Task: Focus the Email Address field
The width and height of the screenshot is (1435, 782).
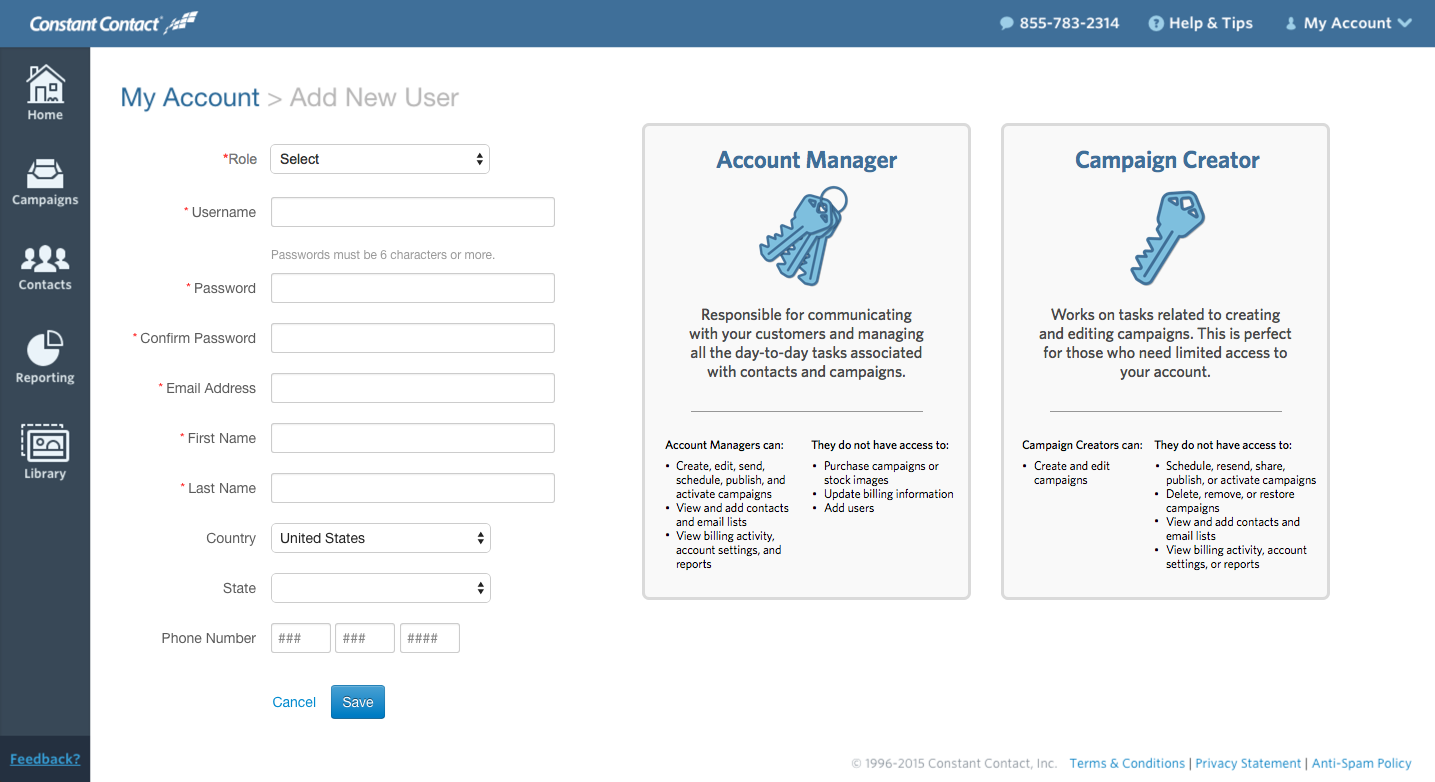Action: [413, 388]
